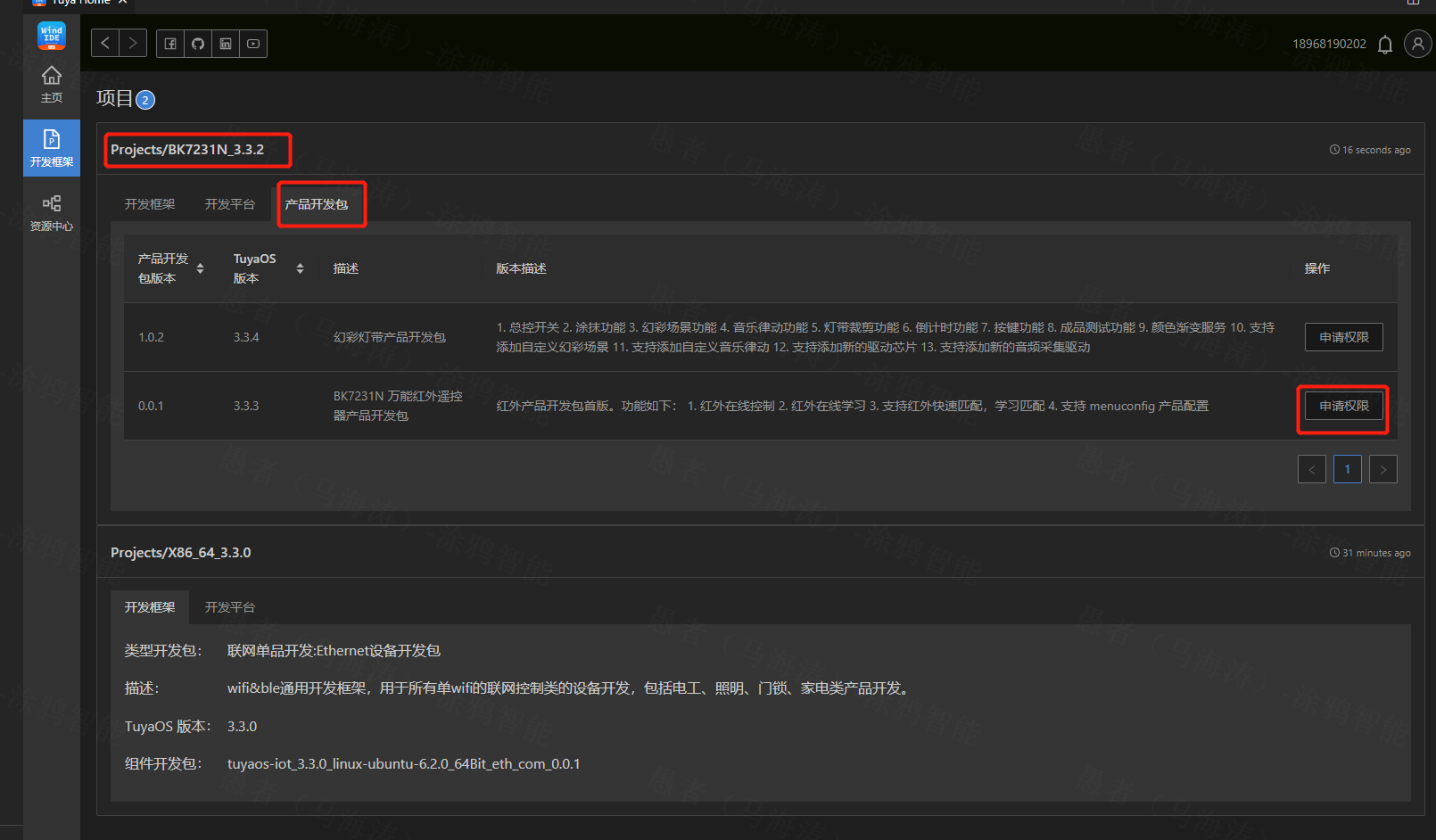Click the 操作 column header
The width and height of the screenshot is (1436, 840).
click(1316, 268)
